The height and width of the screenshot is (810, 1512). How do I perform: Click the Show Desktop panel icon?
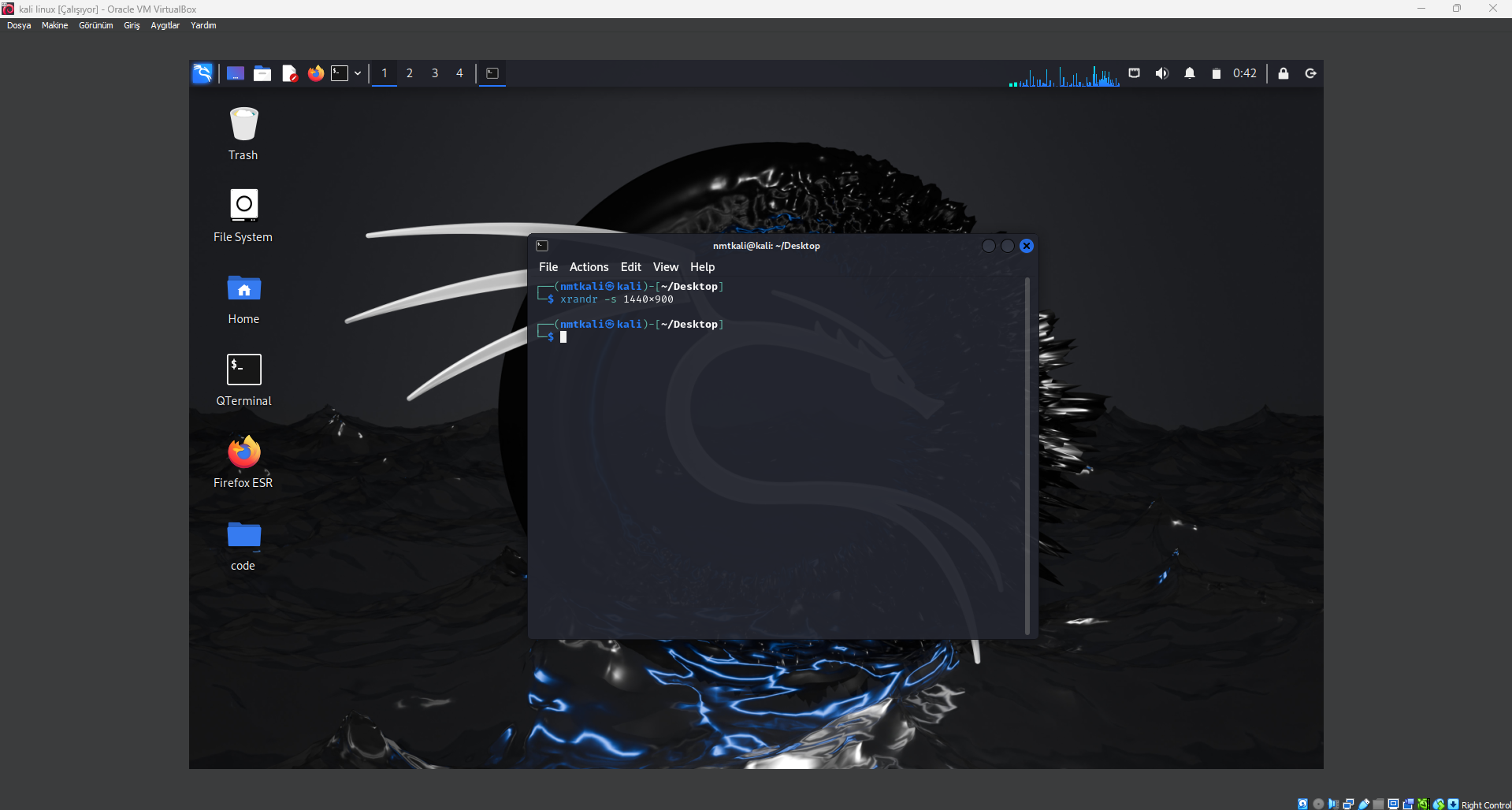[235, 73]
